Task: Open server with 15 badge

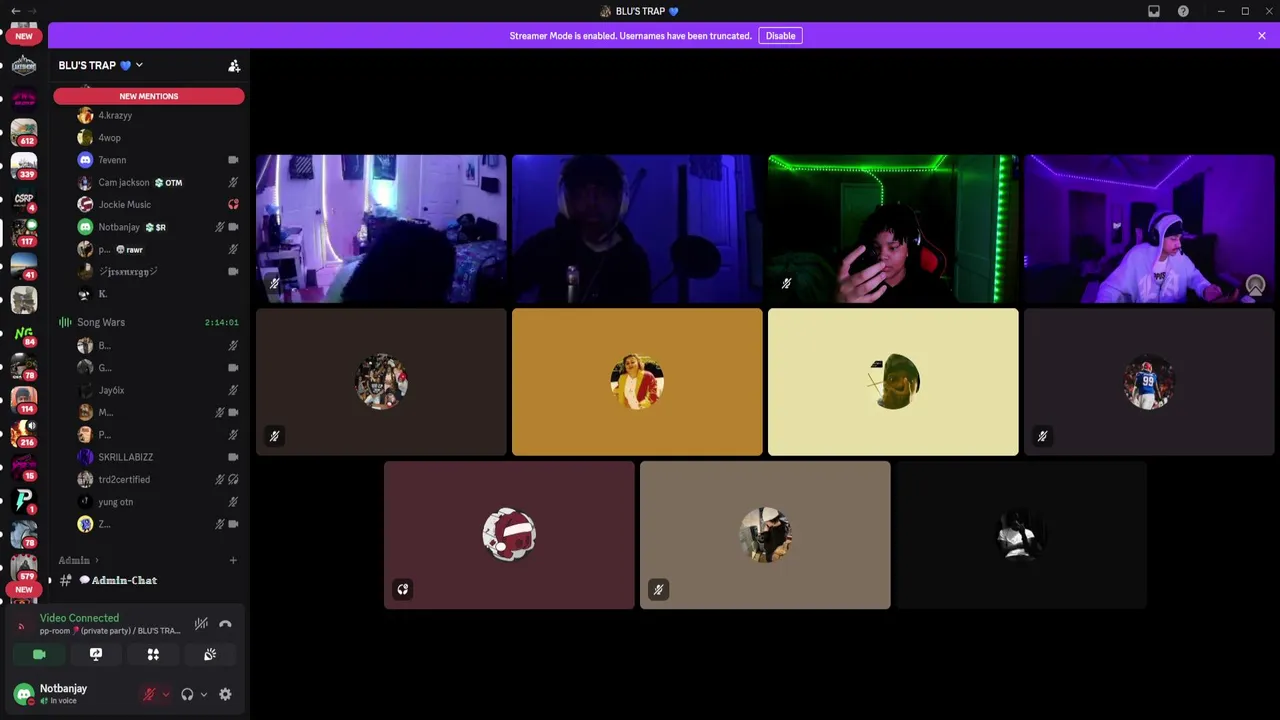Action: (24, 467)
